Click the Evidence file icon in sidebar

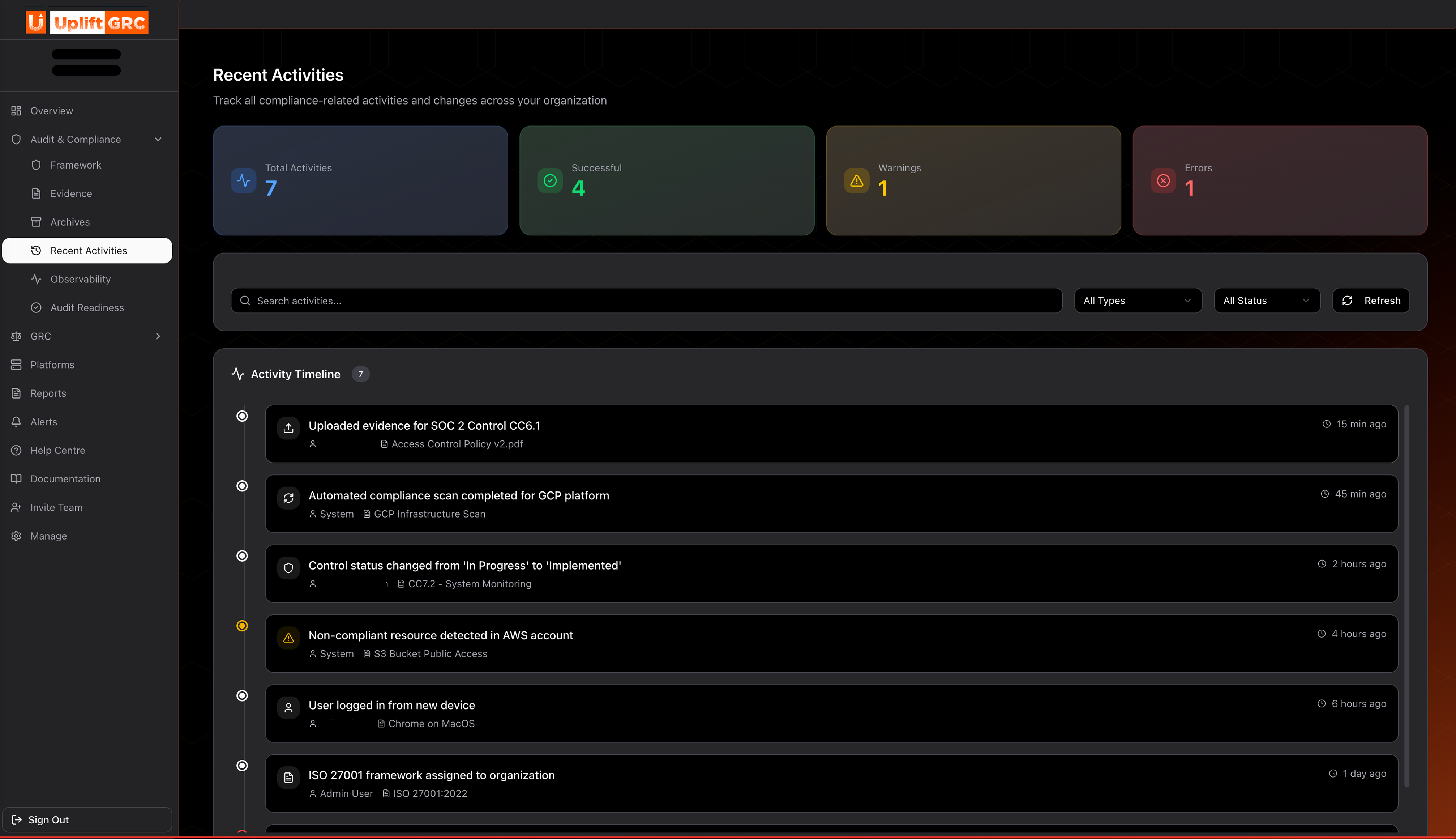pos(36,193)
